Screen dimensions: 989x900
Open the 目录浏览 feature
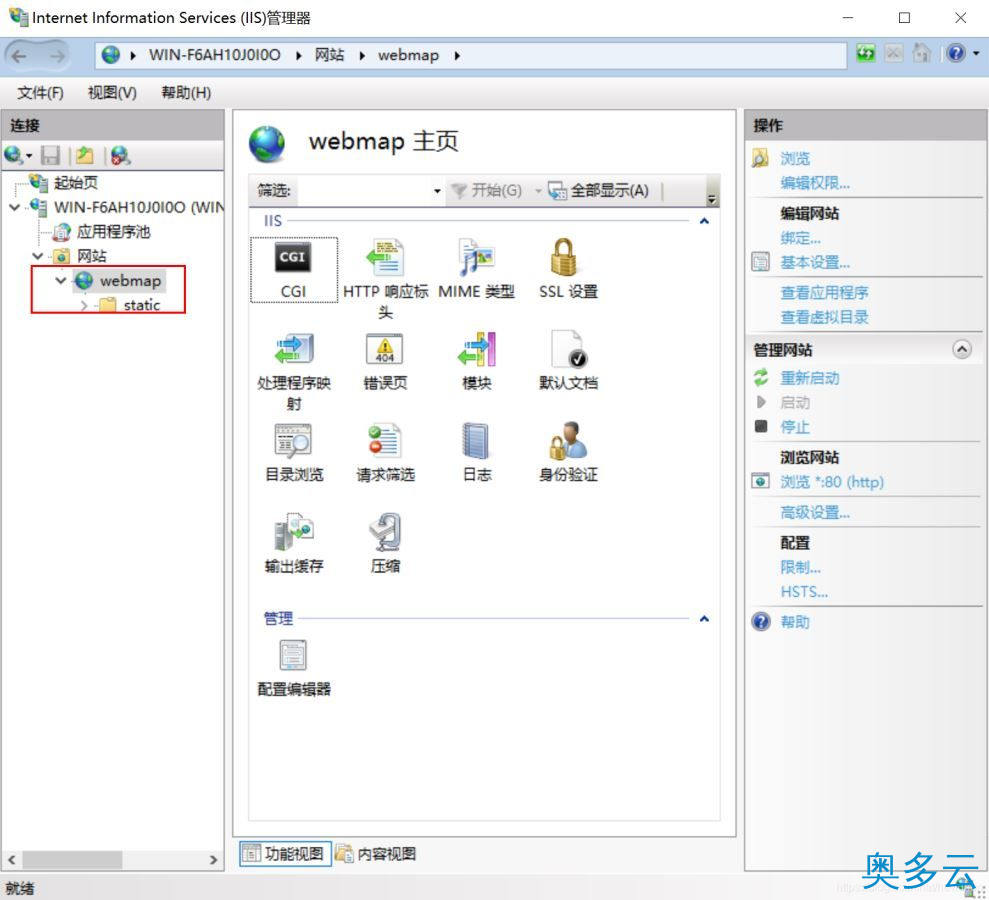294,453
